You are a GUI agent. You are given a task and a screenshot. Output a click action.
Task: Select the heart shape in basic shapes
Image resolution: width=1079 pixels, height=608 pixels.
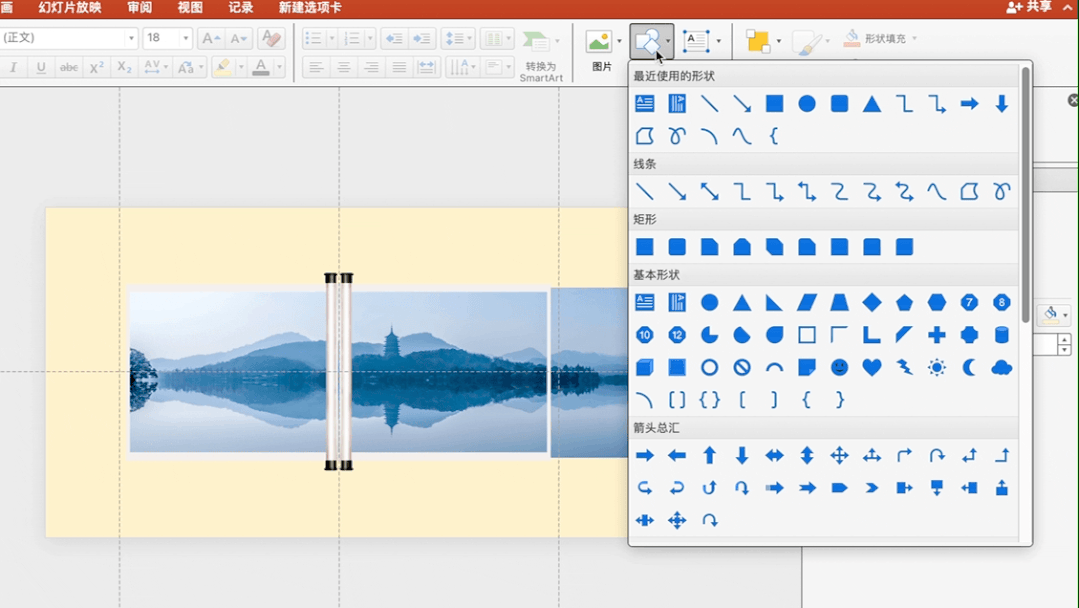[x=872, y=368]
